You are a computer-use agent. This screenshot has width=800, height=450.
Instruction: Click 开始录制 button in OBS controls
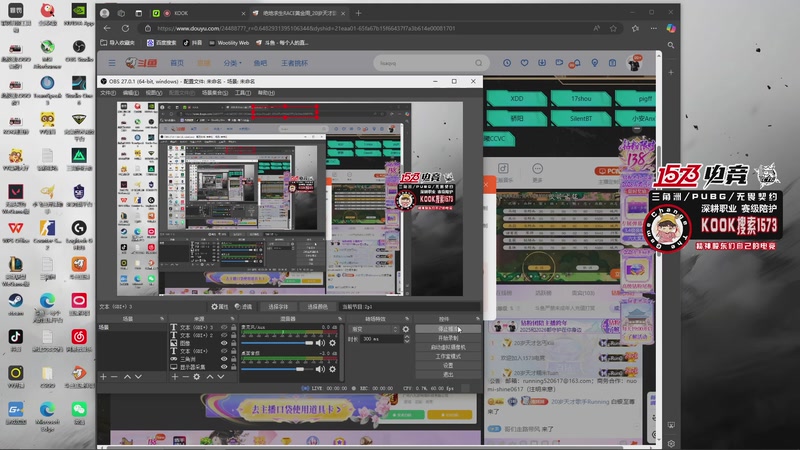[x=448, y=338]
